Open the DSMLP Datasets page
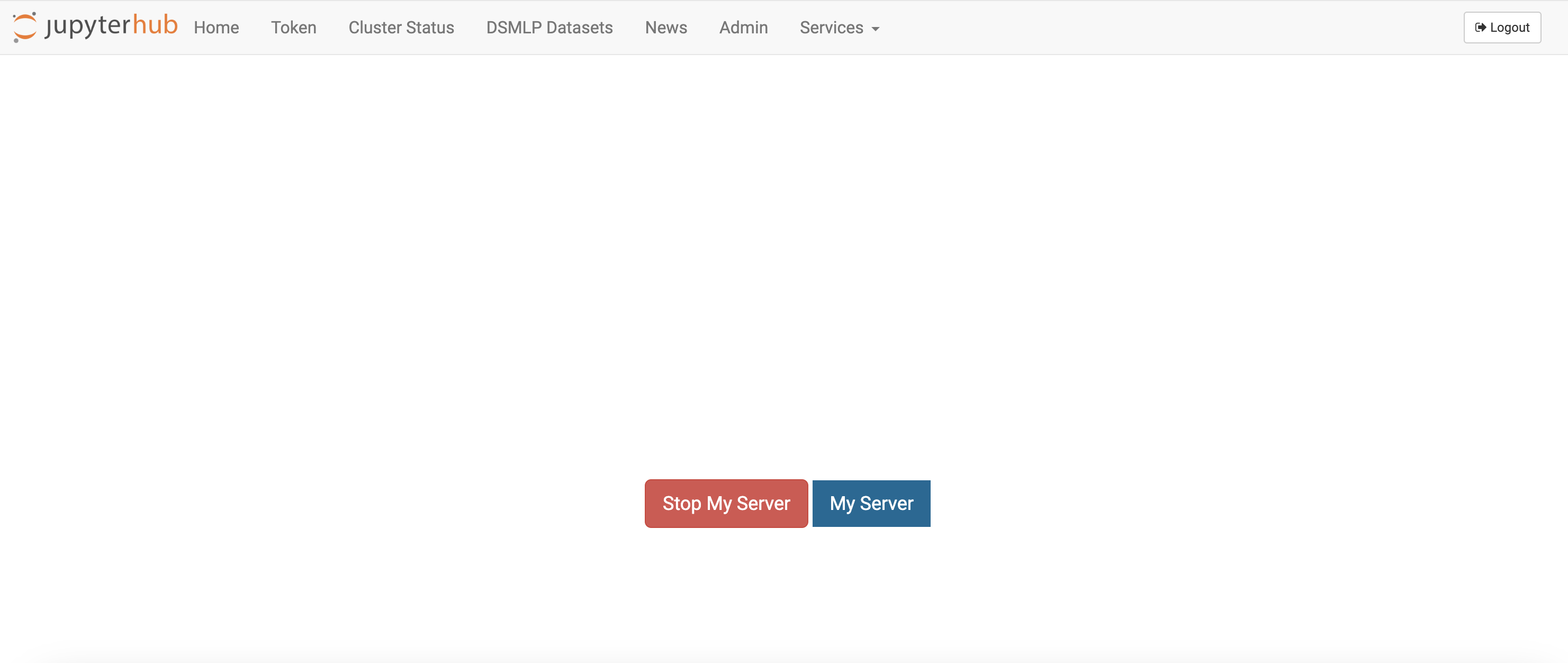This screenshot has width=1568, height=663. click(x=549, y=28)
